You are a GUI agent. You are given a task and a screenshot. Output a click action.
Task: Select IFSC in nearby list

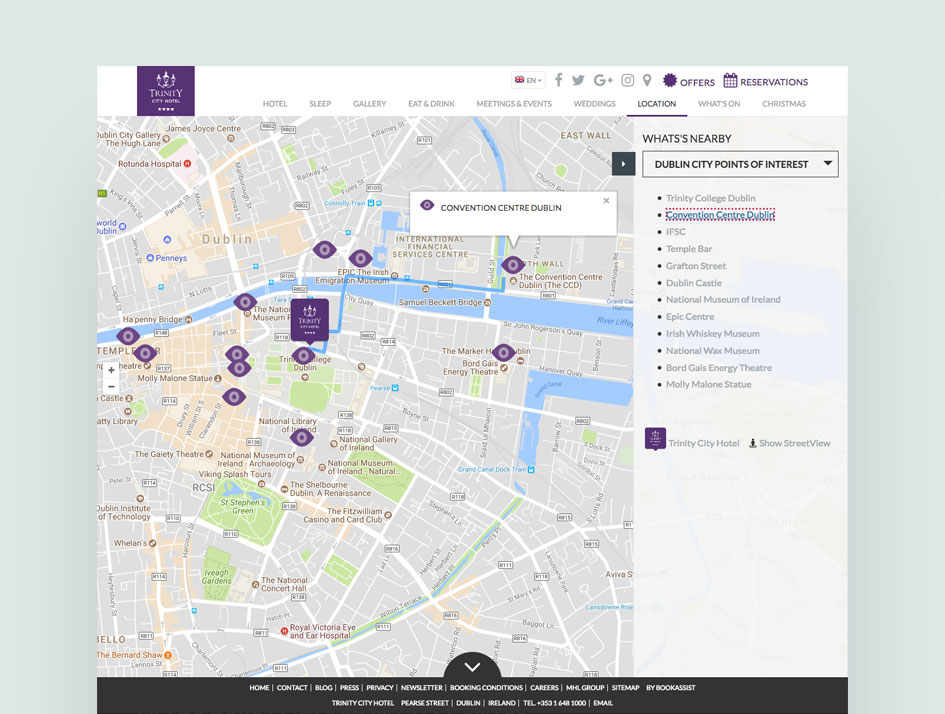[x=676, y=232]
